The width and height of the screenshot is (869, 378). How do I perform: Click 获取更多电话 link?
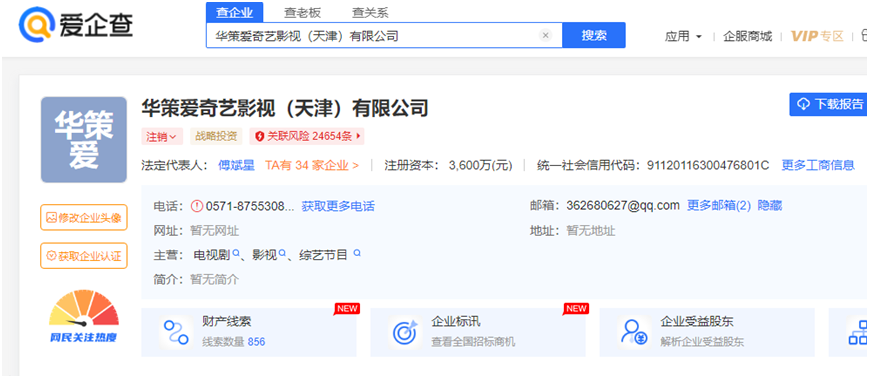(338, 207)
